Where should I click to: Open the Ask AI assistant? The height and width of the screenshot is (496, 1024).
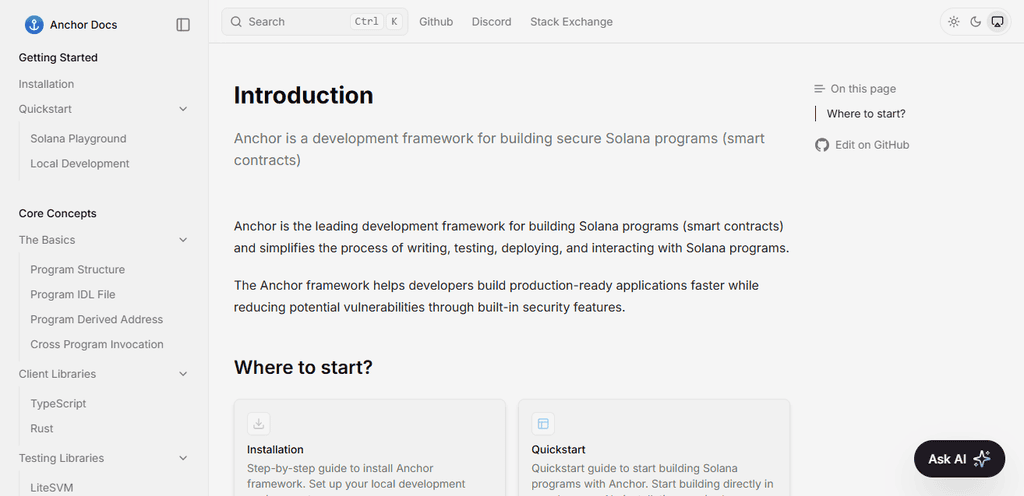959,459
